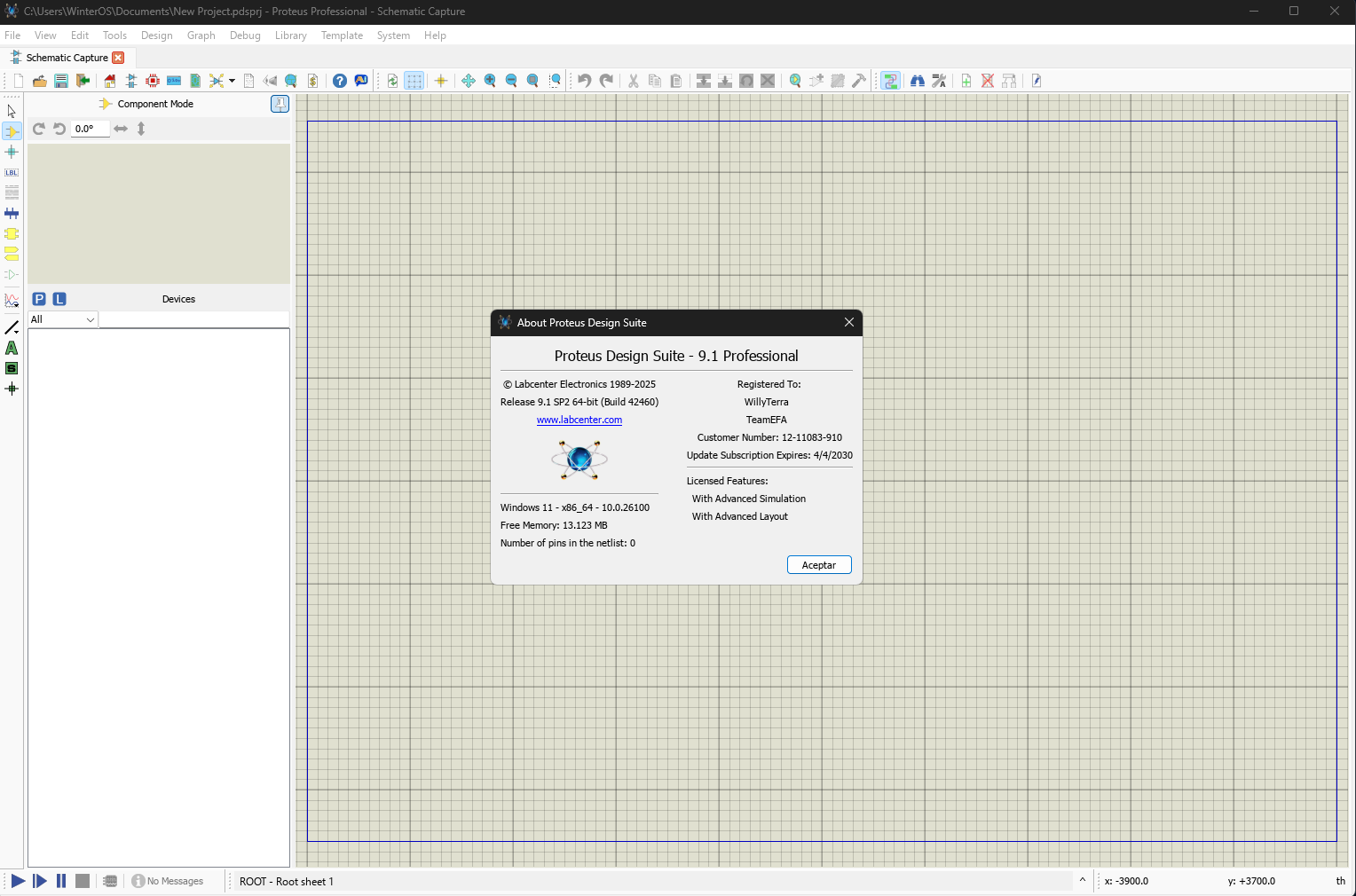Click the Close Project door icon
The width and height of the screenshot is (1356, 896).
(83, 81)
